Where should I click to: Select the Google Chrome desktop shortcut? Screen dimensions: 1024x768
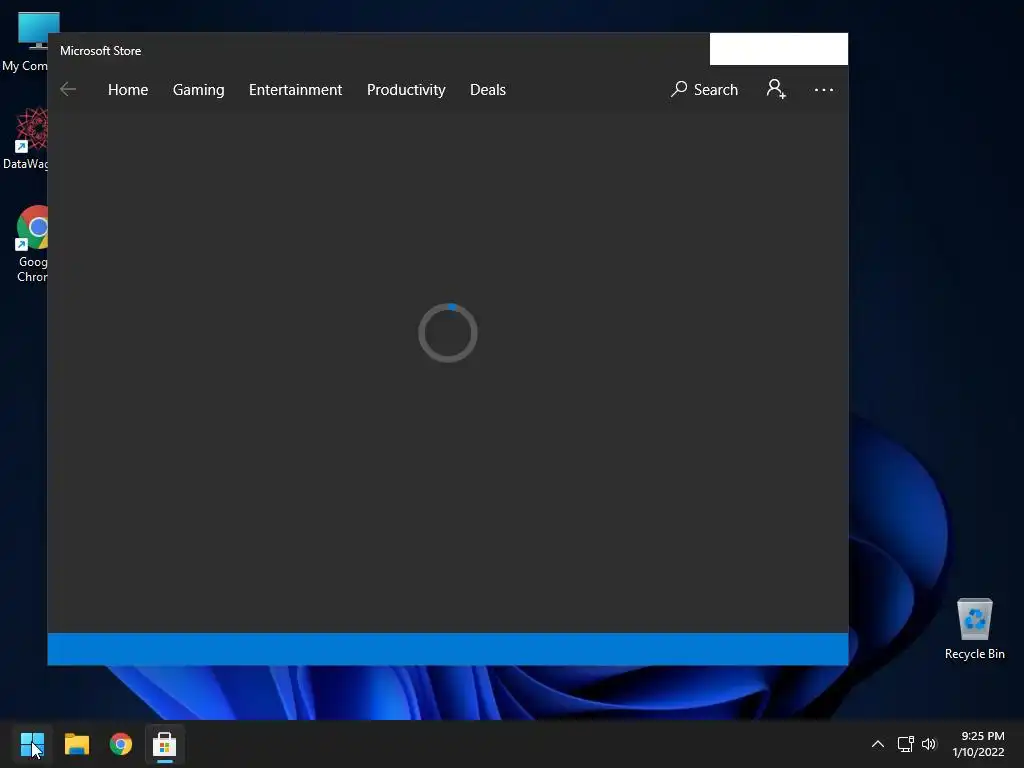(32, 244)
